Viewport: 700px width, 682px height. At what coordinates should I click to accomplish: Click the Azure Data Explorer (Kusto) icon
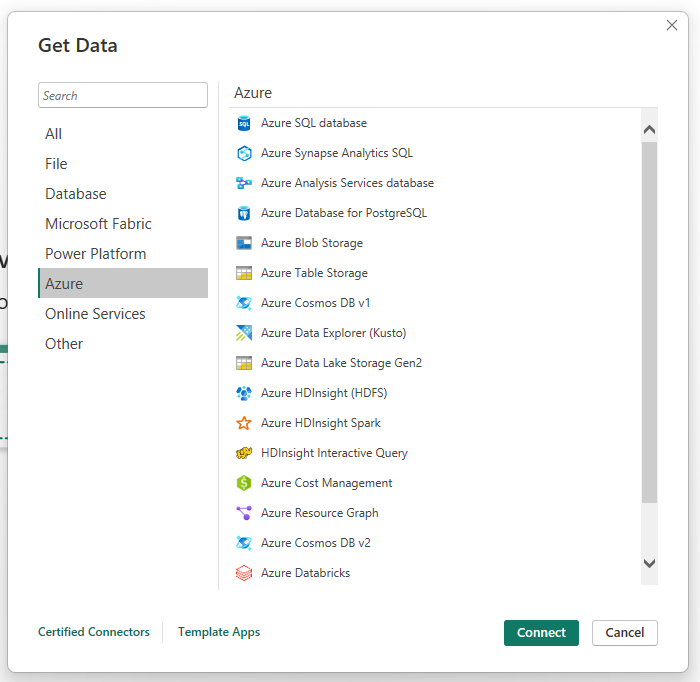[x=244, y=333]
